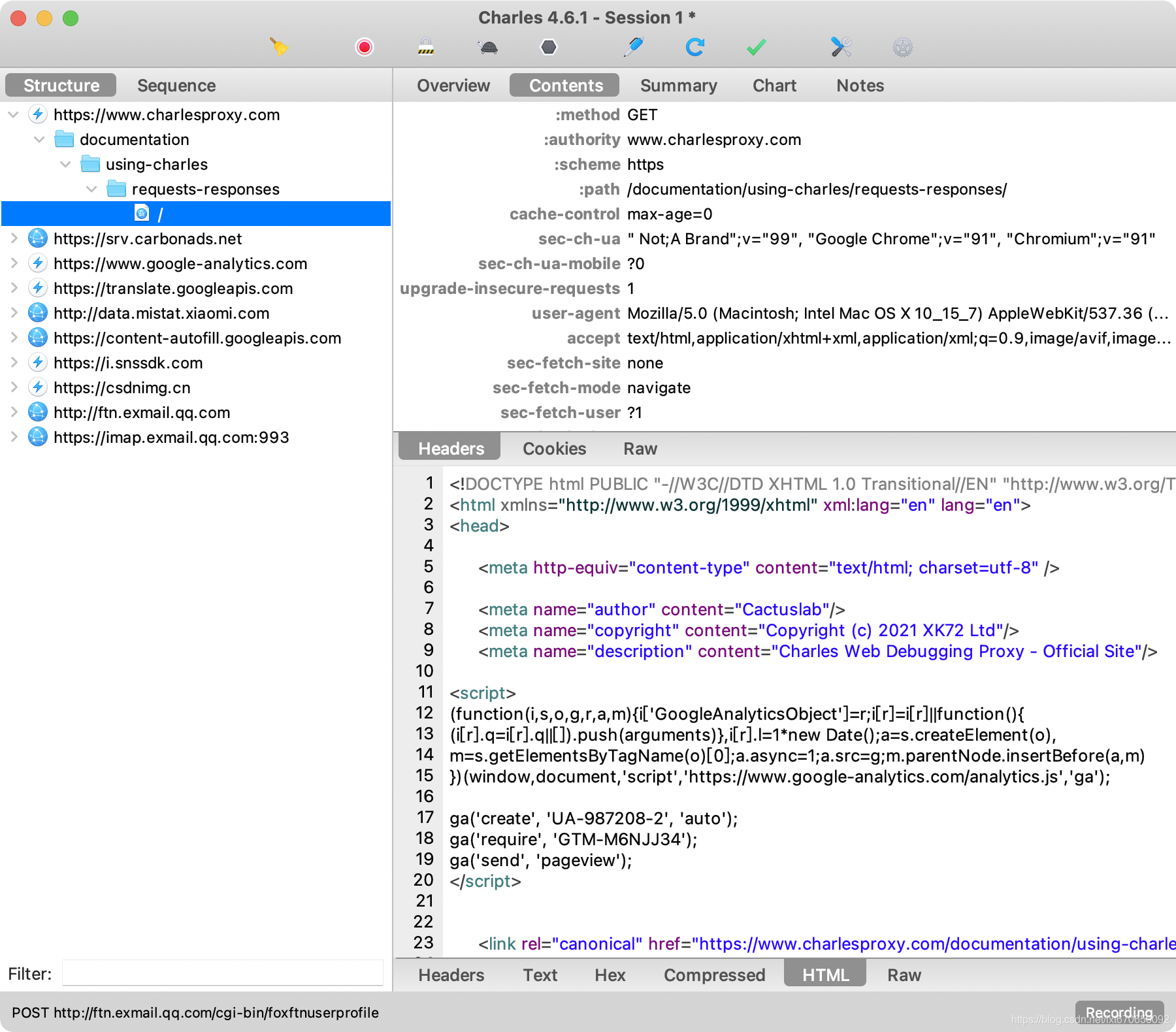Click the lightning icon beside csdnimg.cn
This screenshot has height=1032, width=1176.
pyautogui.click(x=38, y=388)
